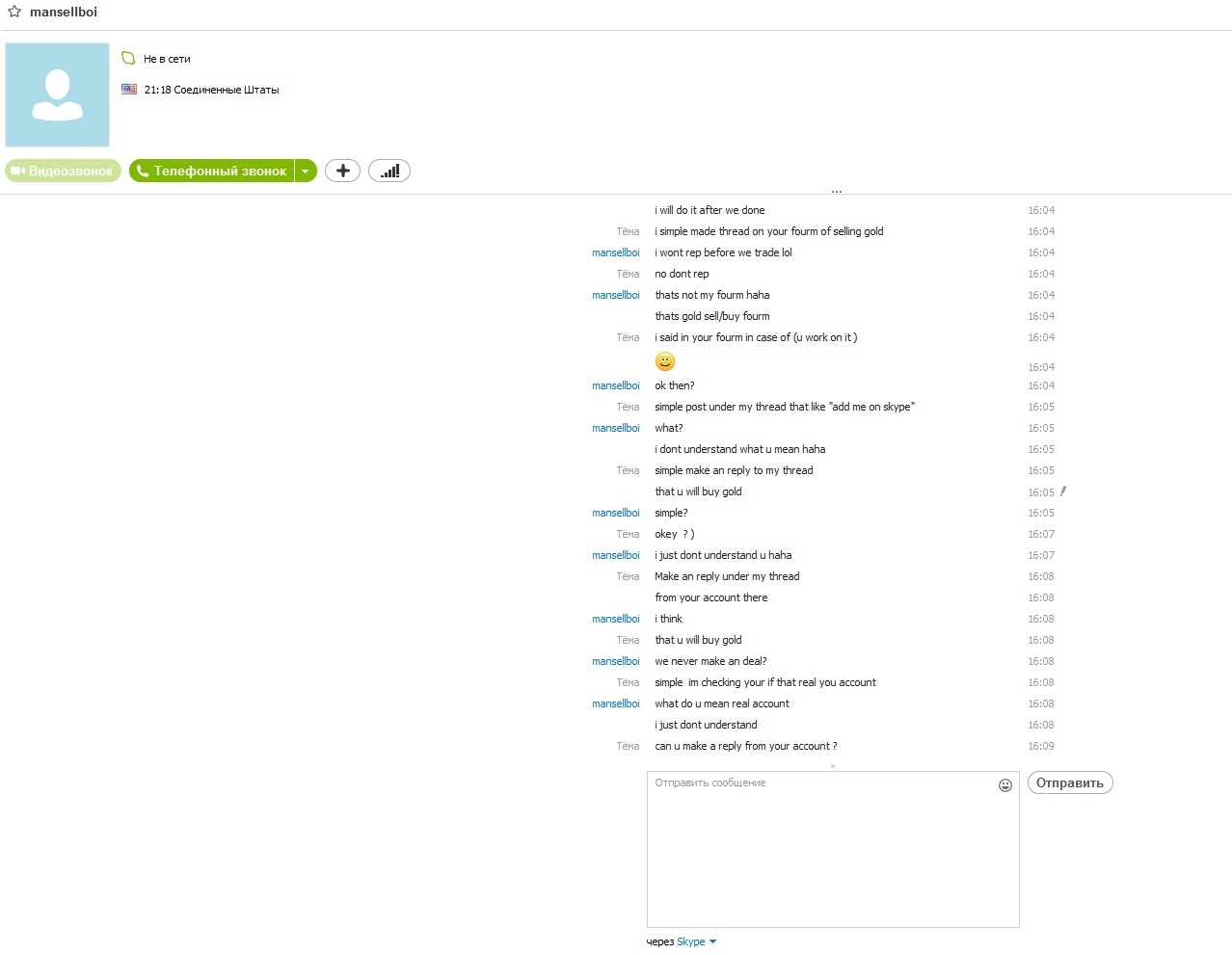Click the contact title mansellboi at top
Viewport: 1232px width, 955px height.
[64, 12]
